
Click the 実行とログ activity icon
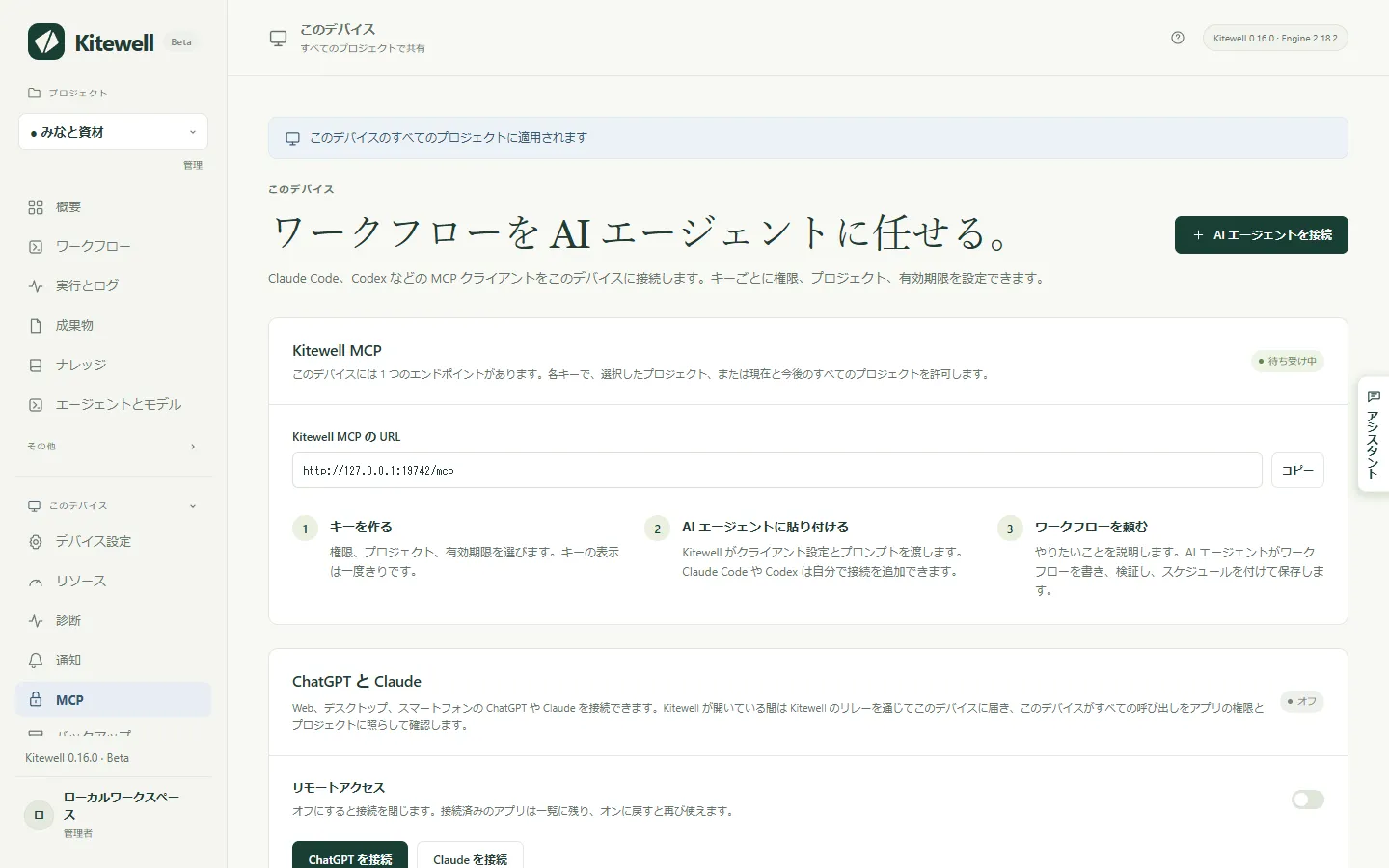coord(36,286)
